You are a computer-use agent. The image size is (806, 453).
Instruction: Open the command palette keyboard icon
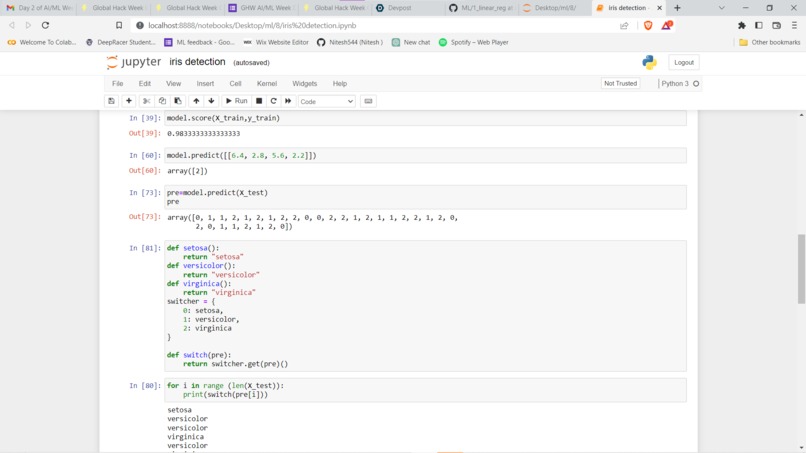(x=368, y=101)
